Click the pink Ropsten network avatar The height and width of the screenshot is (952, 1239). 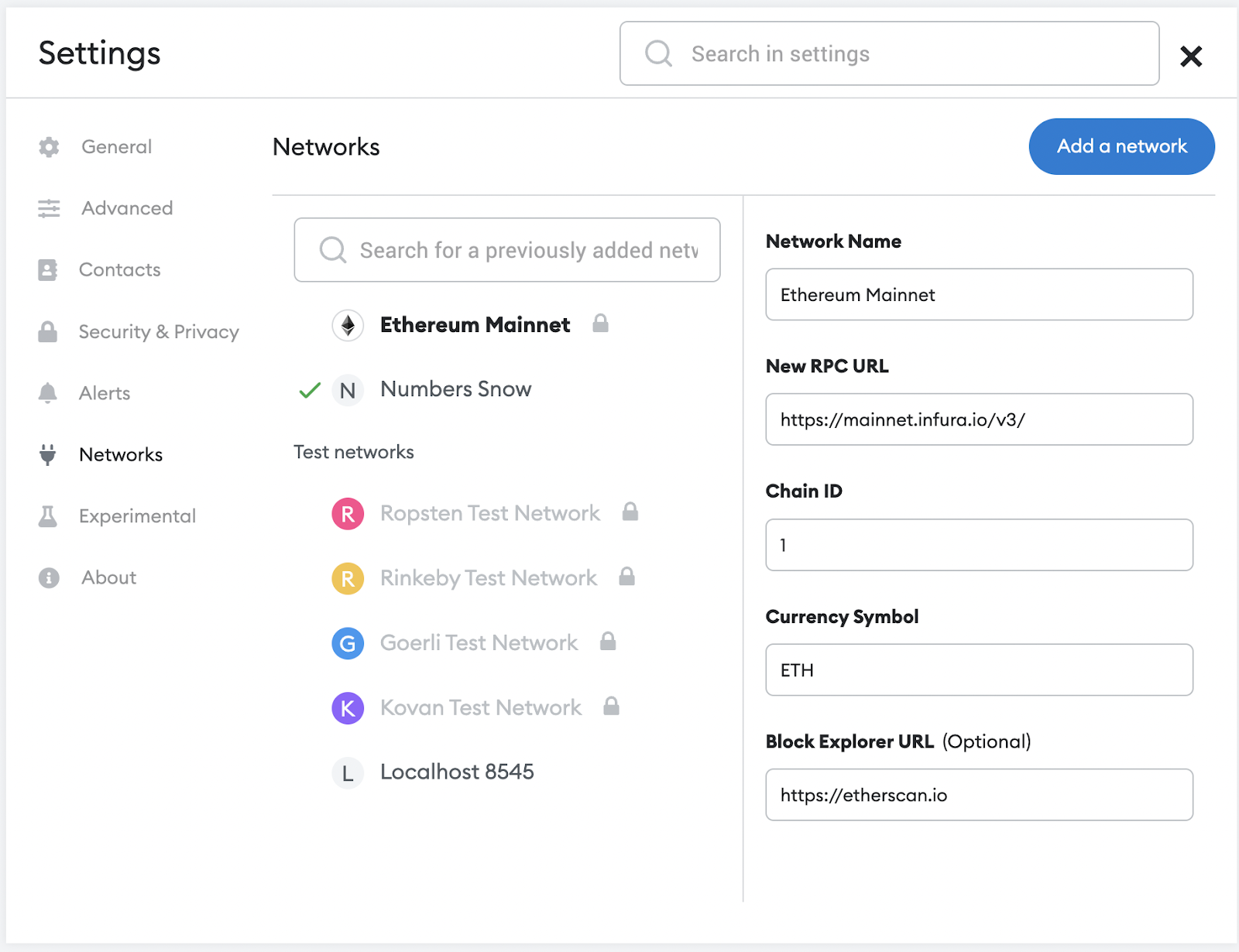pyautogui.click(x=348, y=514)
